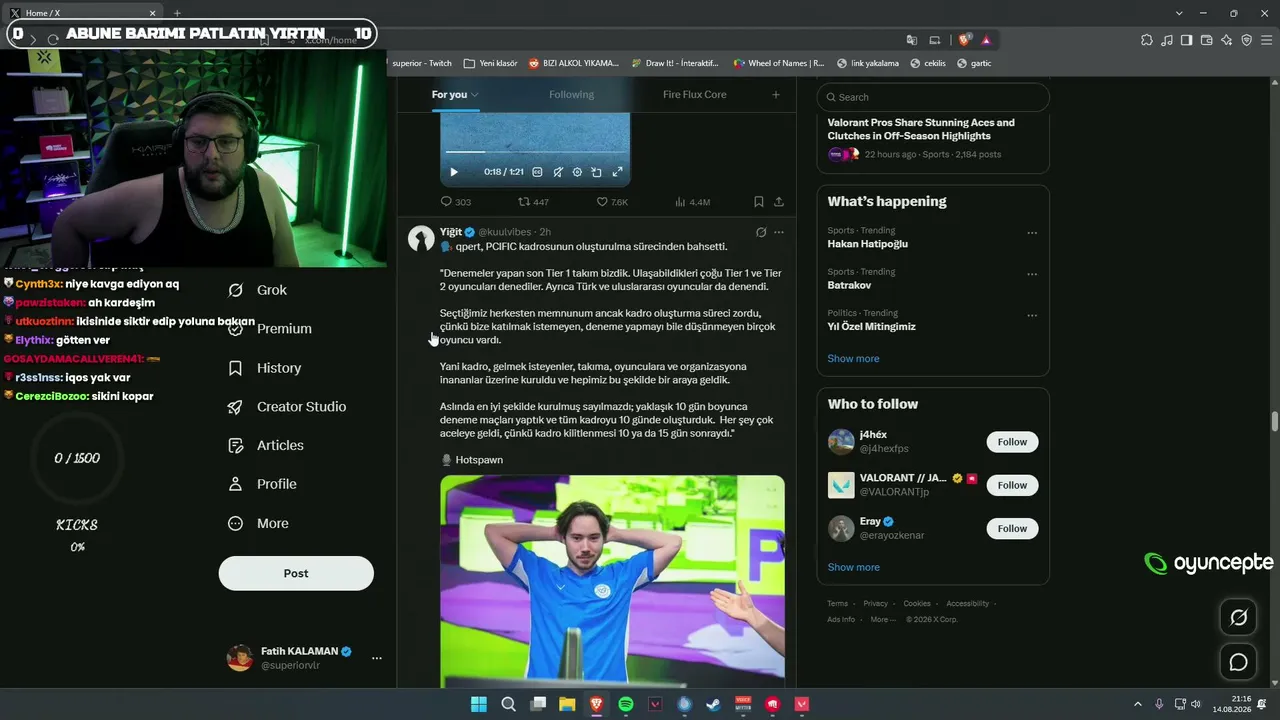
Task: Seek along the video progress bar
Action: click(535, 152)
